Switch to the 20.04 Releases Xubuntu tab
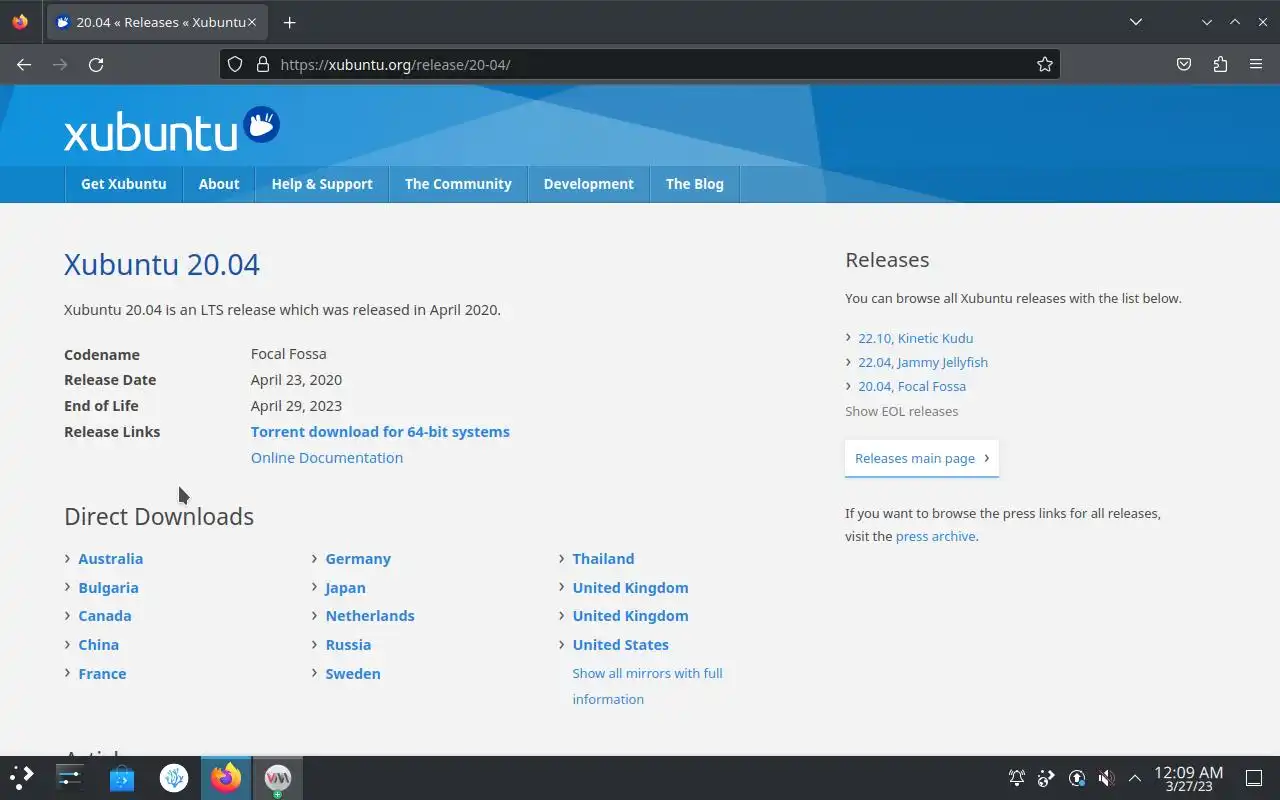The width and height of the screenshot is (1280, 800). pos(155,22)
